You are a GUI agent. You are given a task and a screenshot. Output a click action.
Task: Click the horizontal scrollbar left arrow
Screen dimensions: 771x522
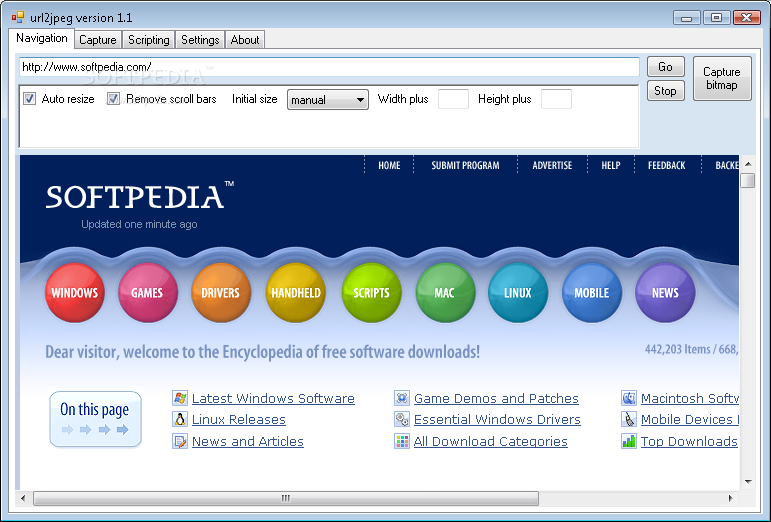click(23, 498)
